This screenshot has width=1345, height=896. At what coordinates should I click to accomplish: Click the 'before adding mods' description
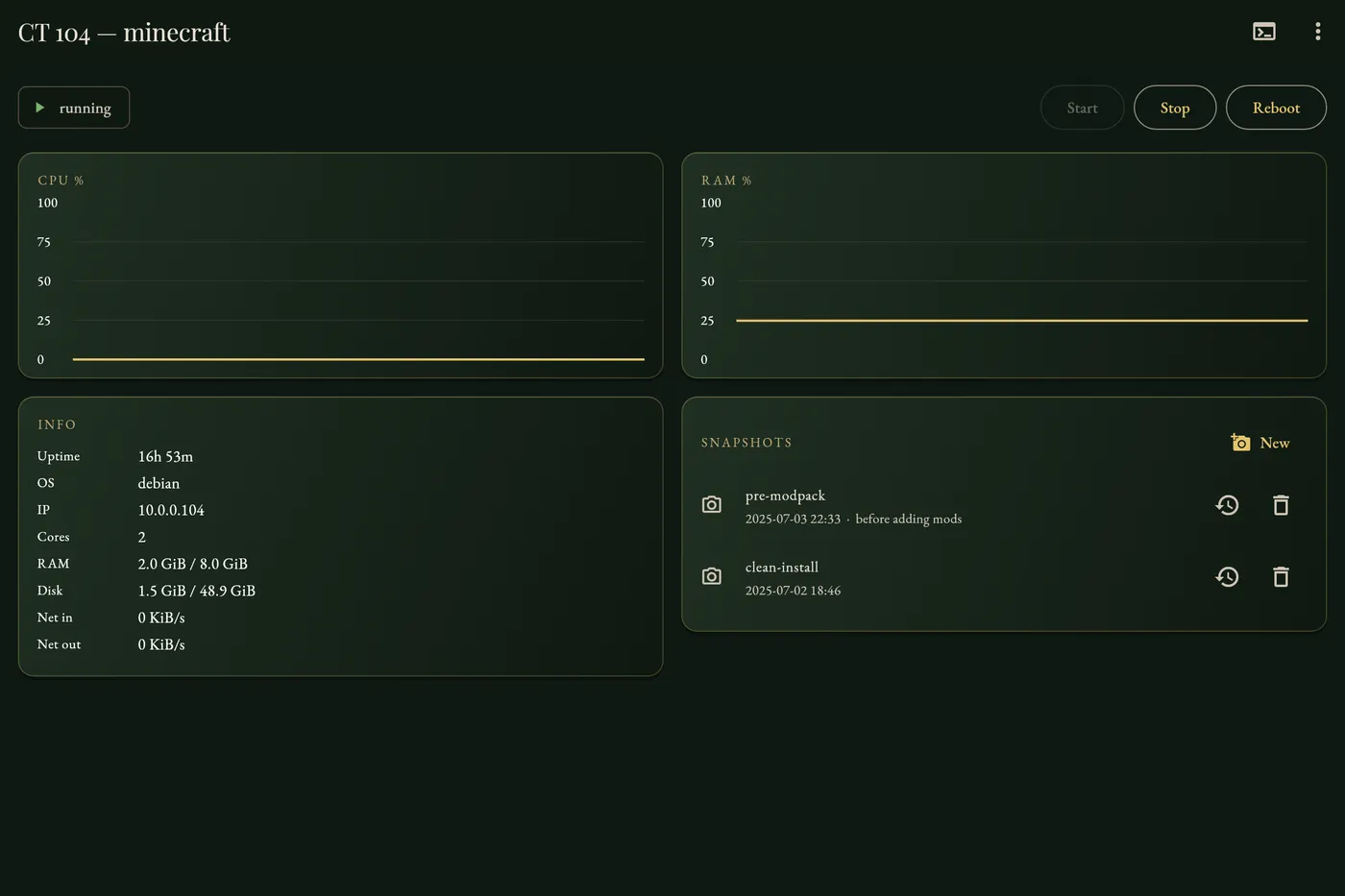[x=908, y=519]
